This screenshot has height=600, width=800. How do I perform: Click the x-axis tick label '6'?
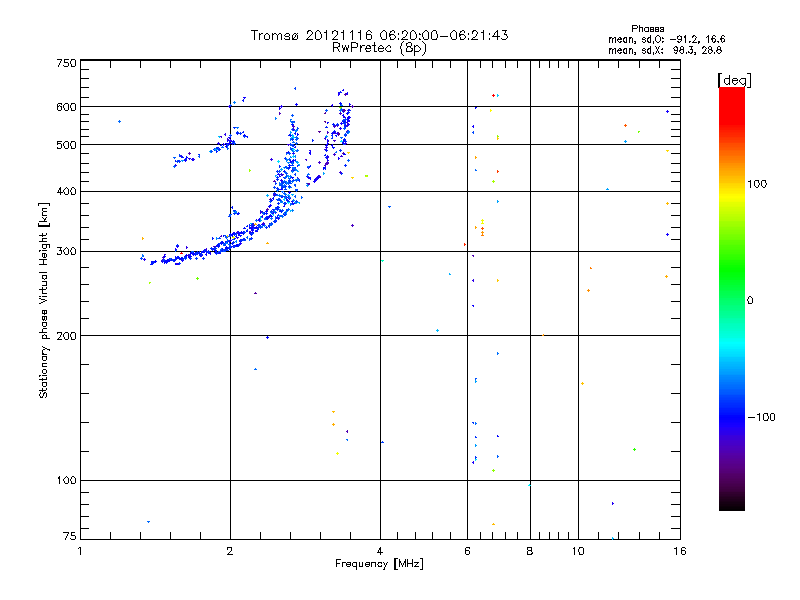click(467, 551)
